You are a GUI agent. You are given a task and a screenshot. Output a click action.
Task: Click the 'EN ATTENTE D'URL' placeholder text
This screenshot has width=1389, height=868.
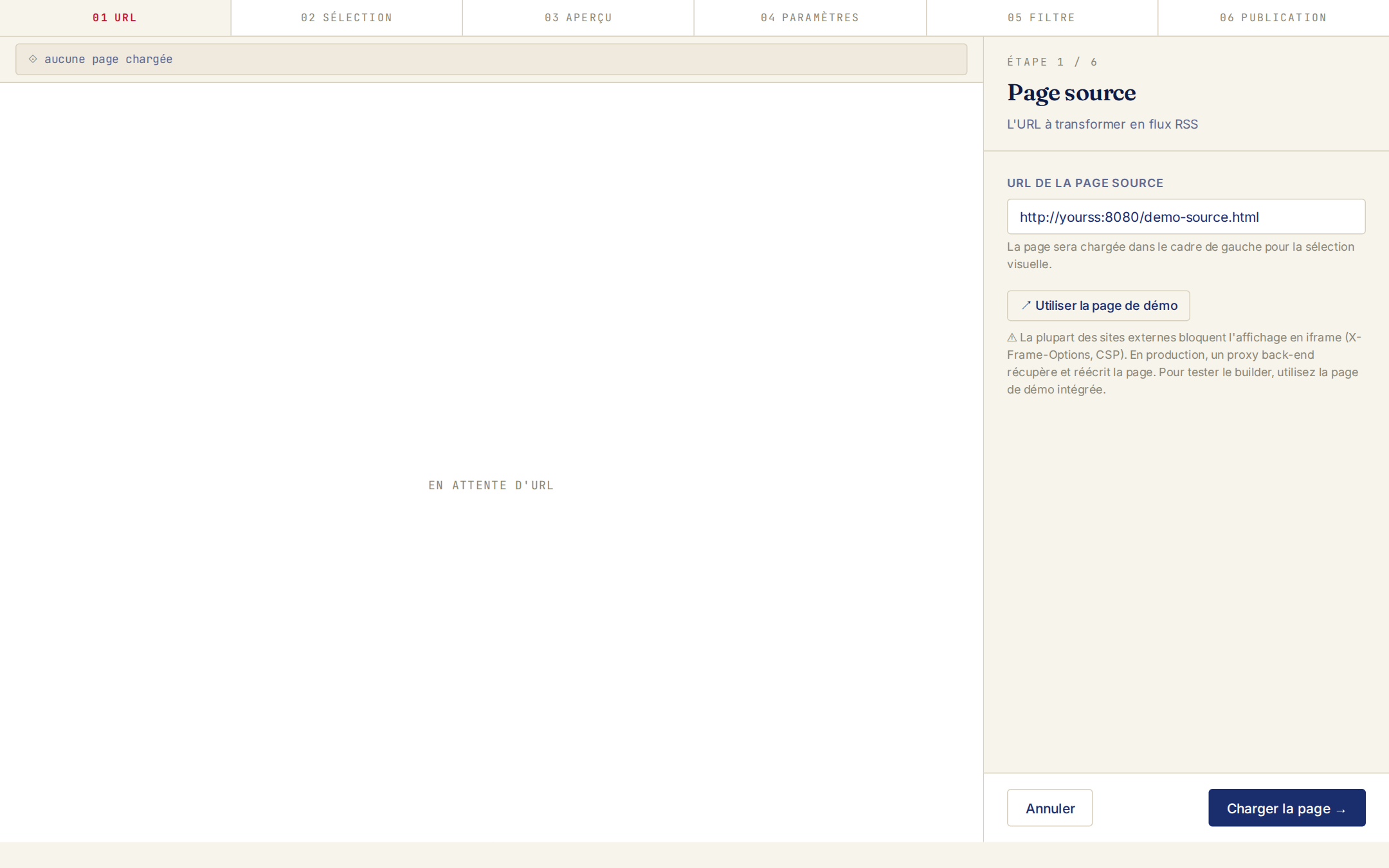(x=491, y=485)
